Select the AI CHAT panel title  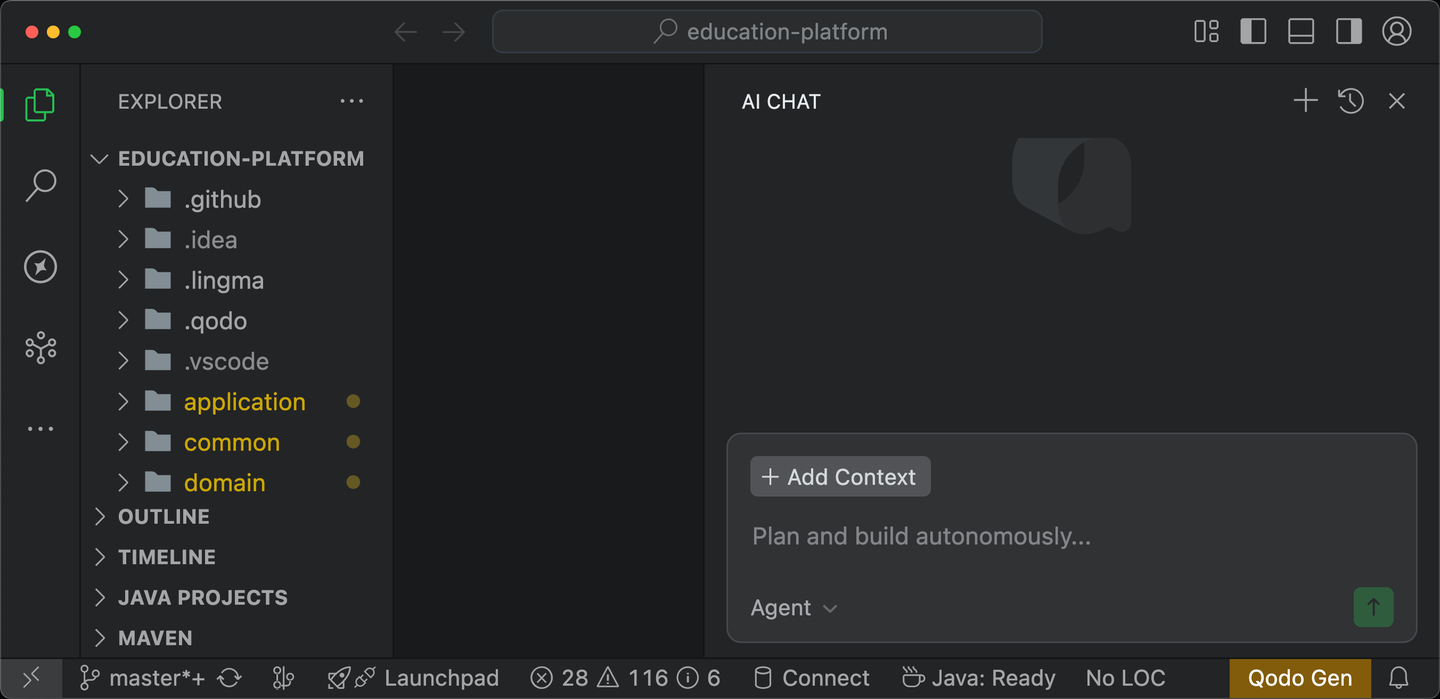tap(781, 102)
